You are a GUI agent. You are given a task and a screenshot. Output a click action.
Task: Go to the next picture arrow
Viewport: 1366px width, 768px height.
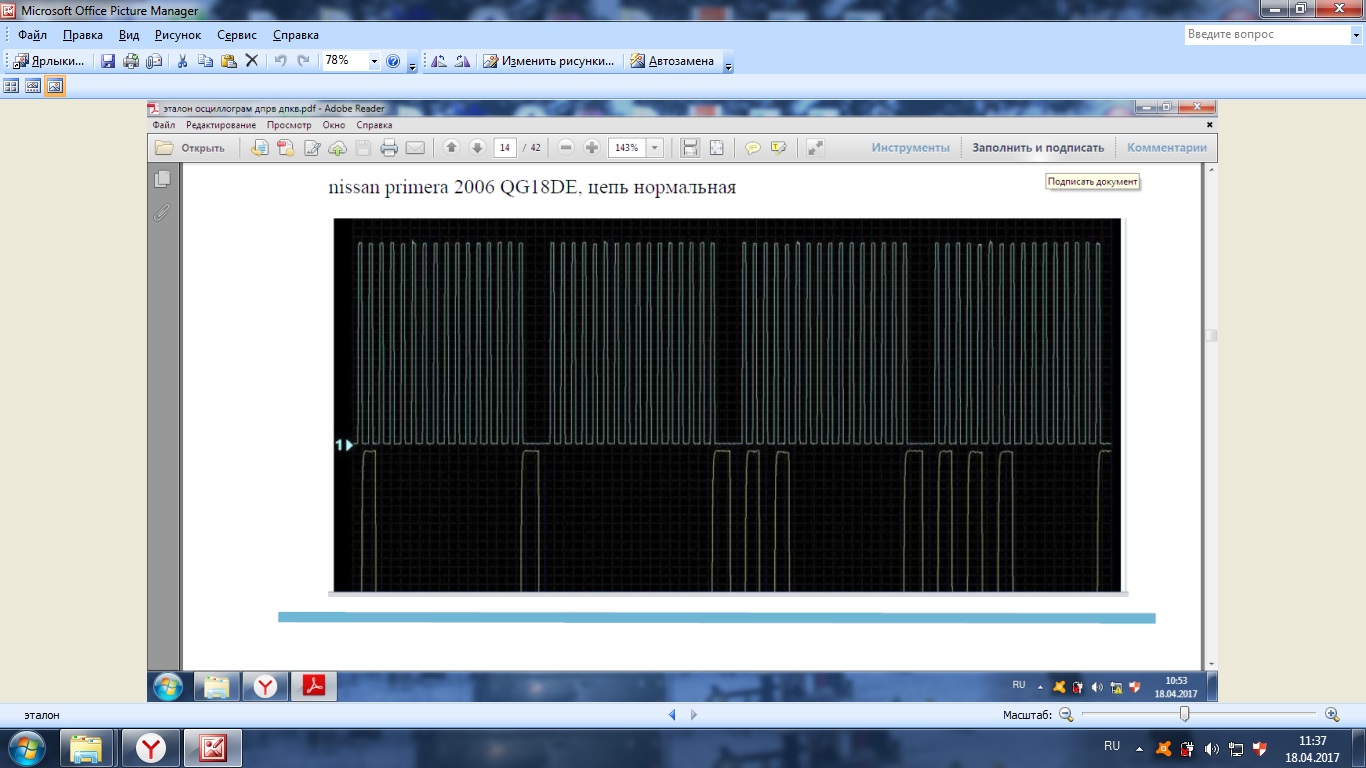point(694,715)
